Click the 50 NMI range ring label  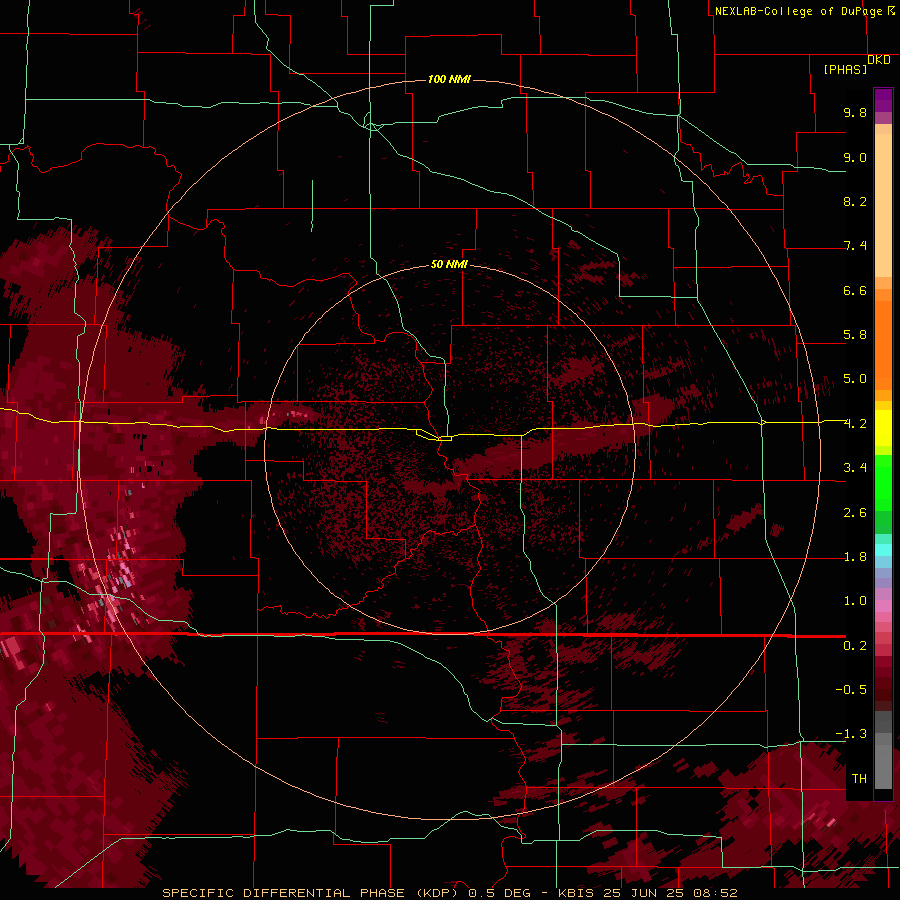[449, 264]
